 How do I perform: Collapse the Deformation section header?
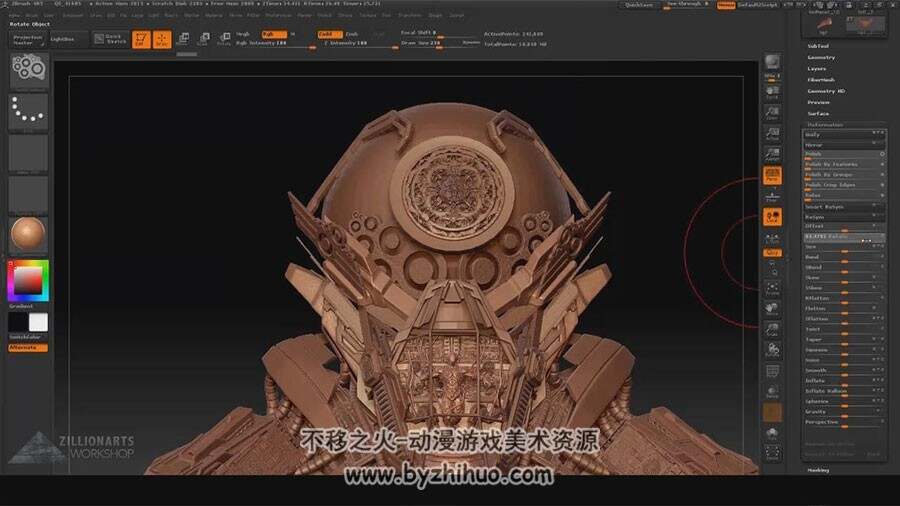[825, 124]
